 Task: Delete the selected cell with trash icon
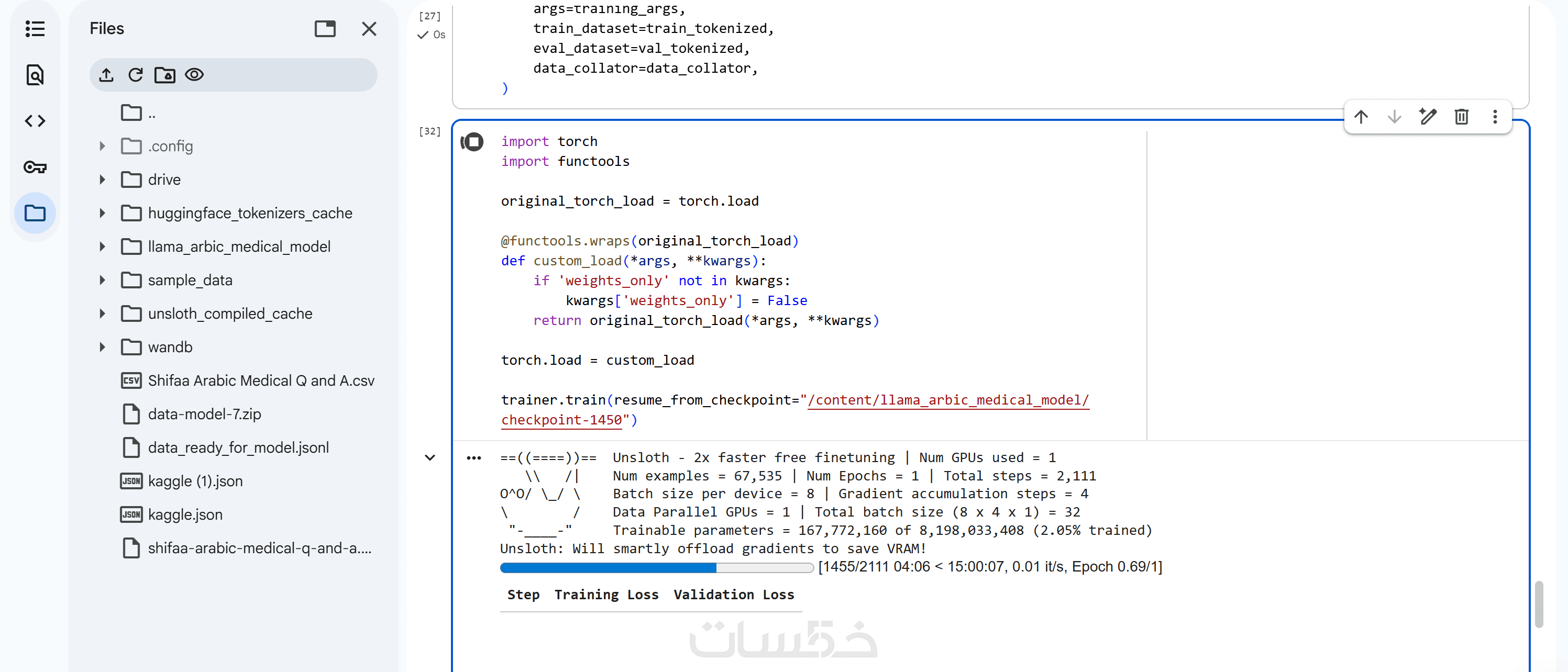pos(1461,117)
